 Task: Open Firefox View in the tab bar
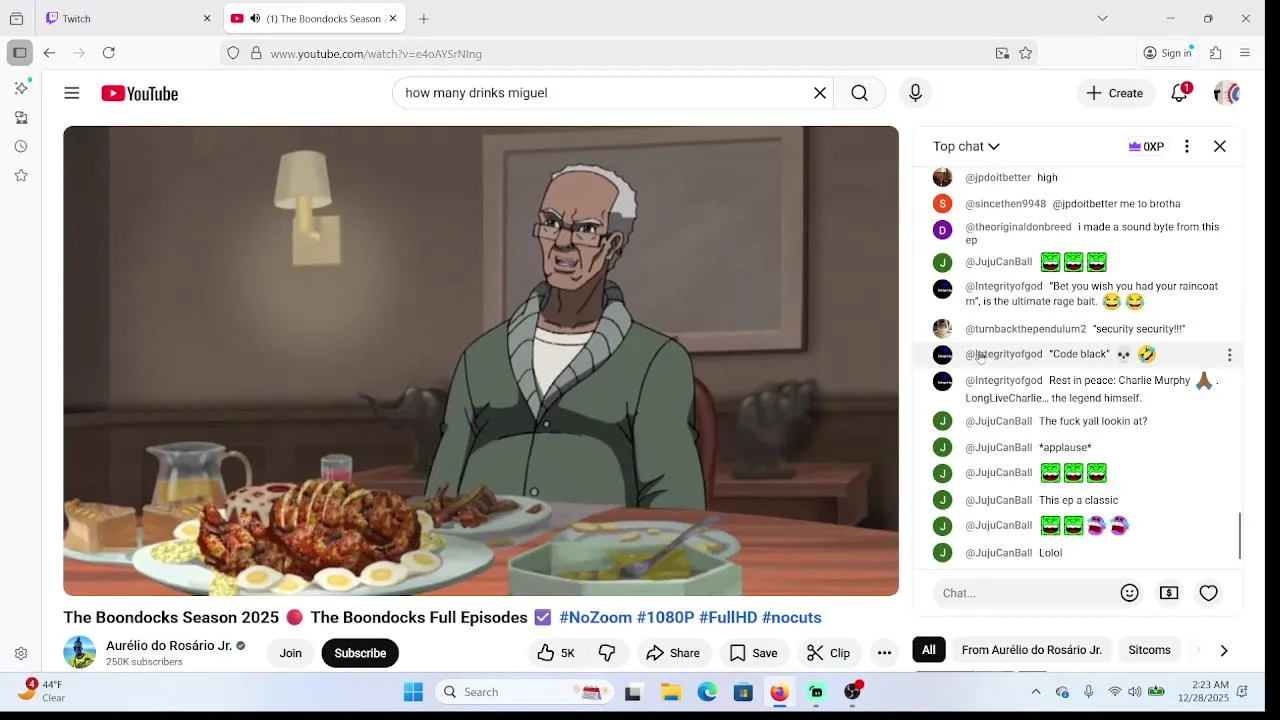[x=16, y=18]
